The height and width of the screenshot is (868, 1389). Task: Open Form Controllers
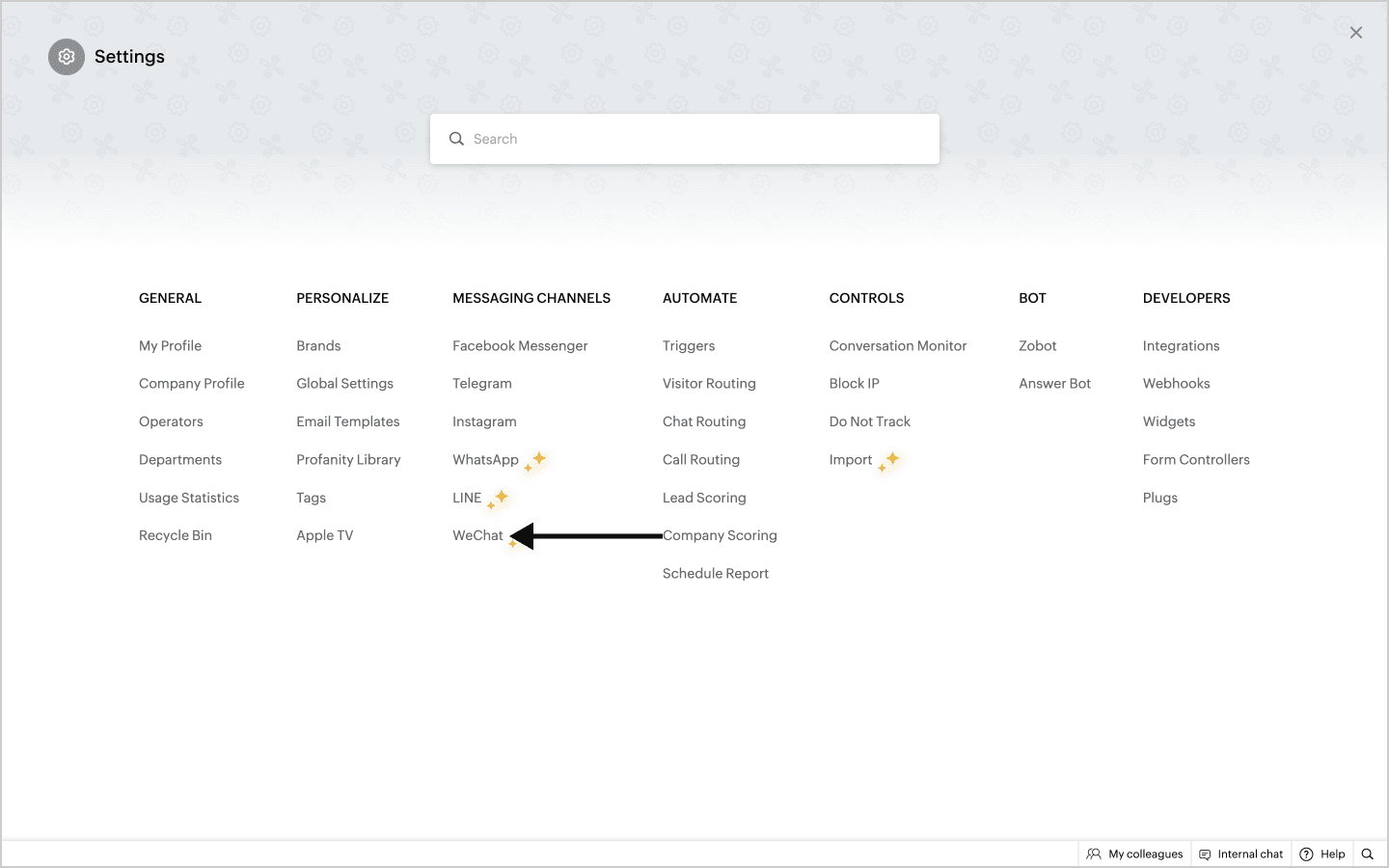1196,460
